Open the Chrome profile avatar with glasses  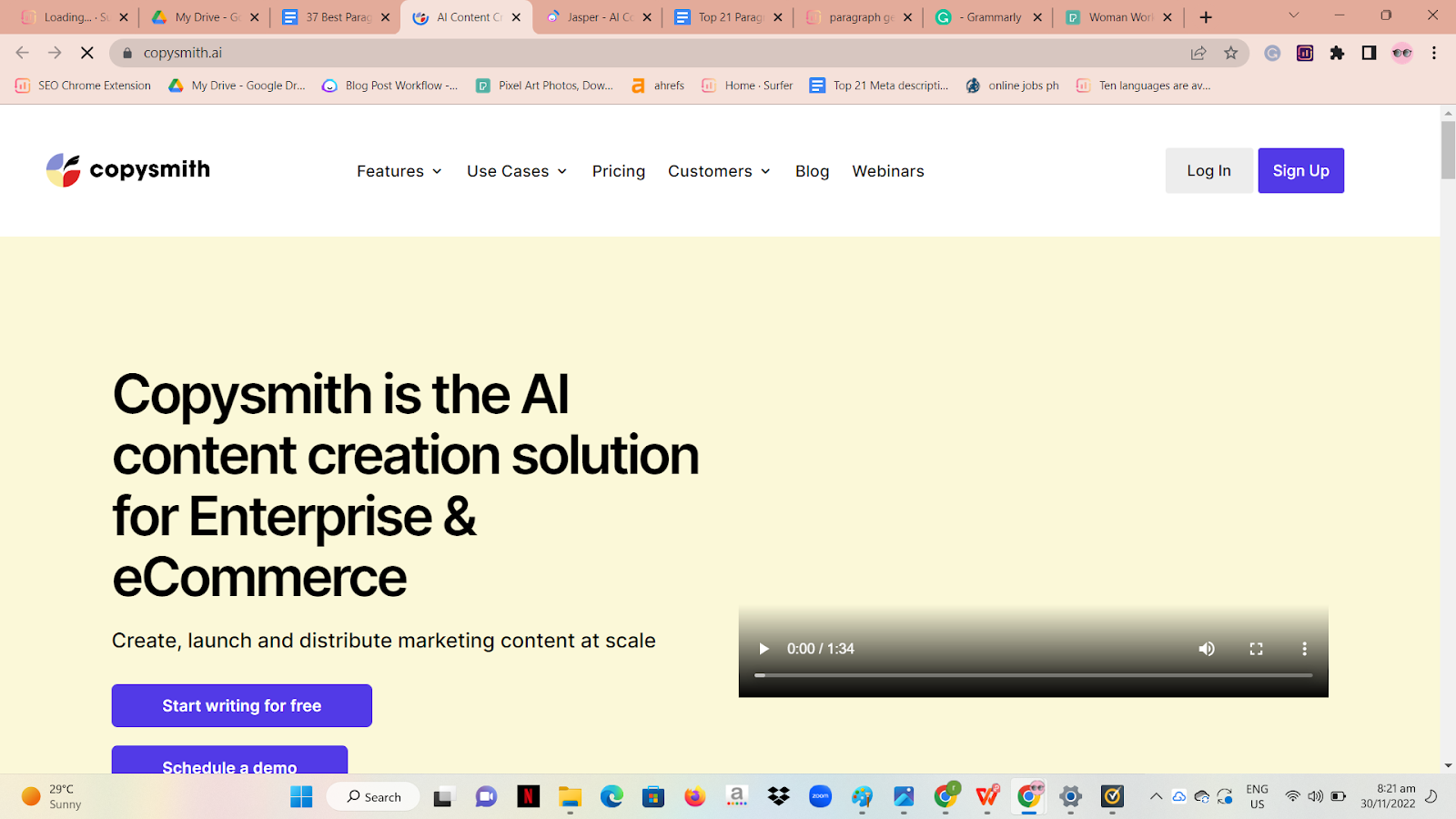[x=1402, y=53]
